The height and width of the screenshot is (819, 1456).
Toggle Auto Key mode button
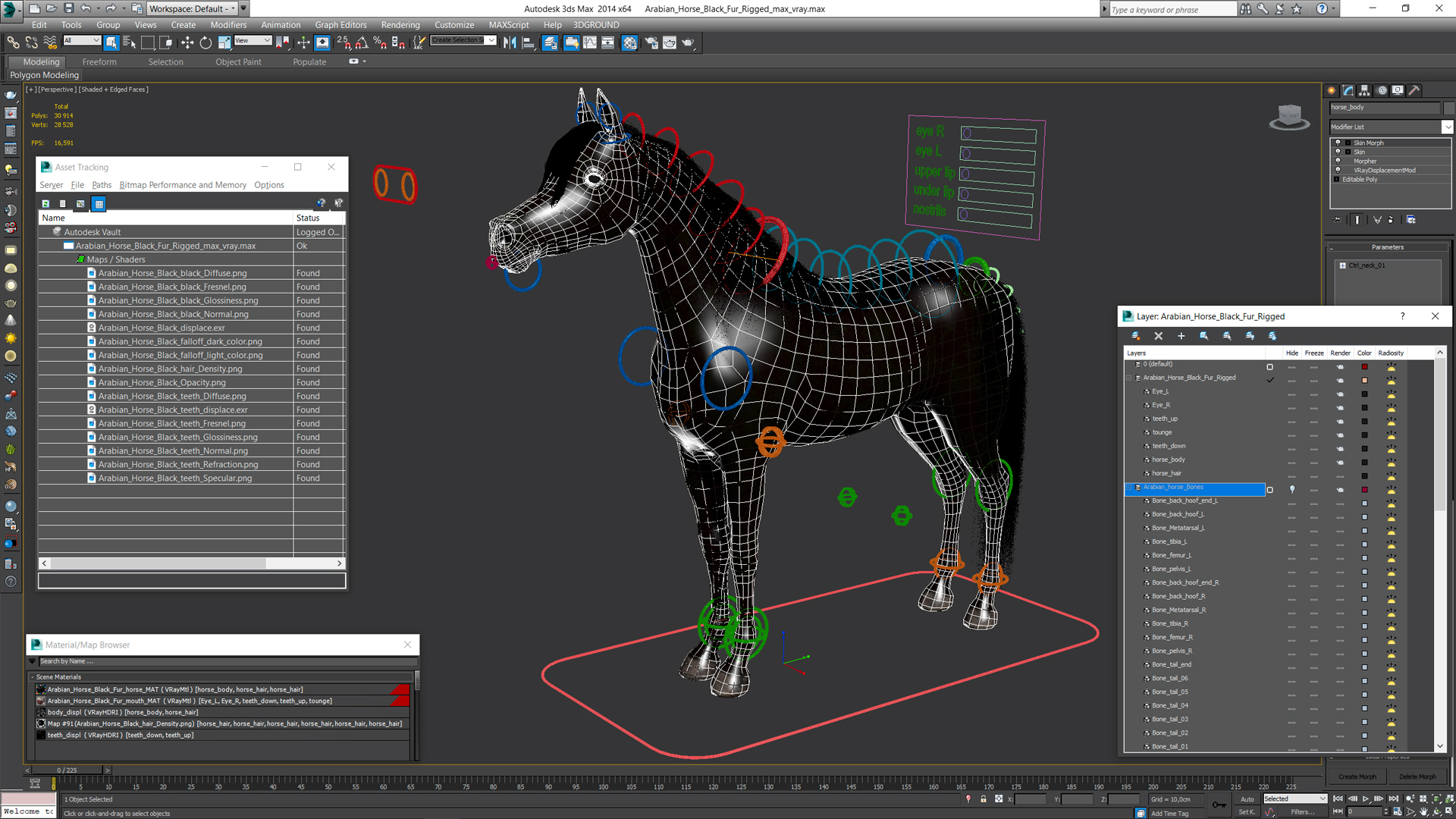click(1247, 799)
